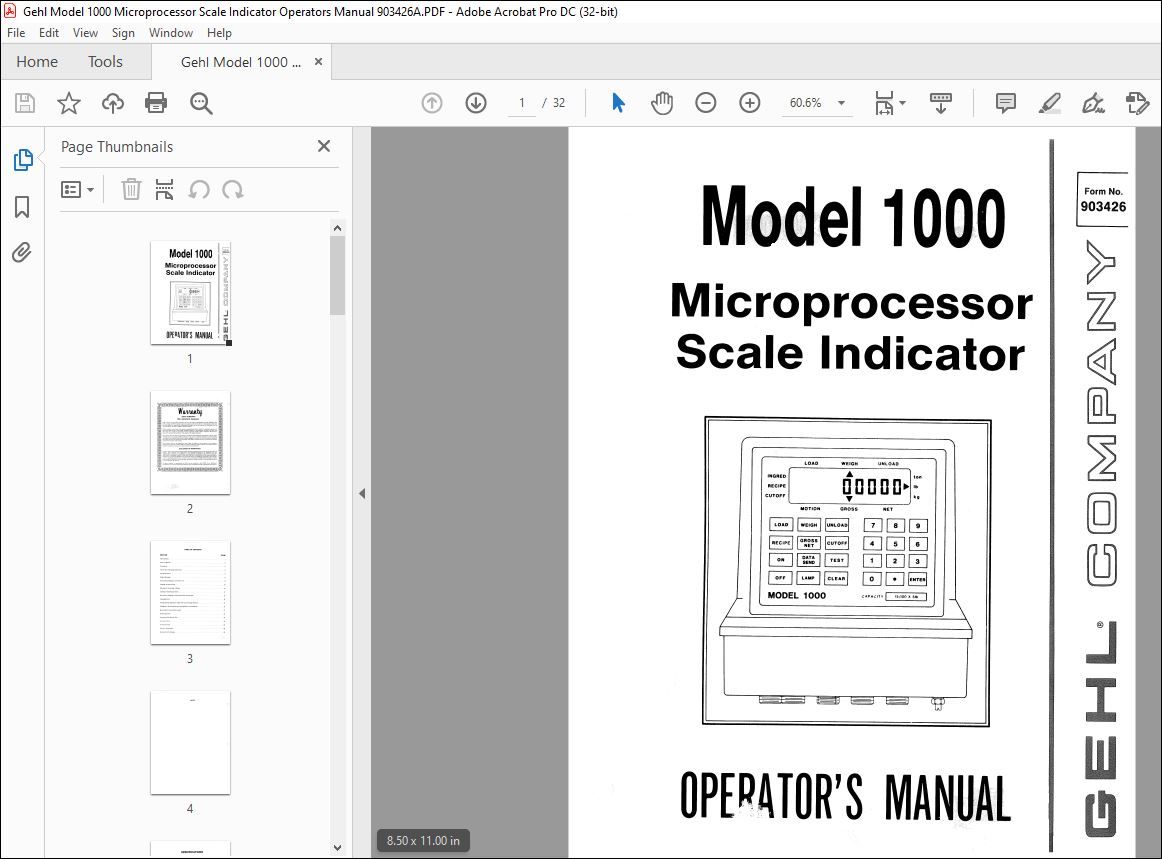Save the PDF file
1162x859 pixels.
tap(24, 102)
